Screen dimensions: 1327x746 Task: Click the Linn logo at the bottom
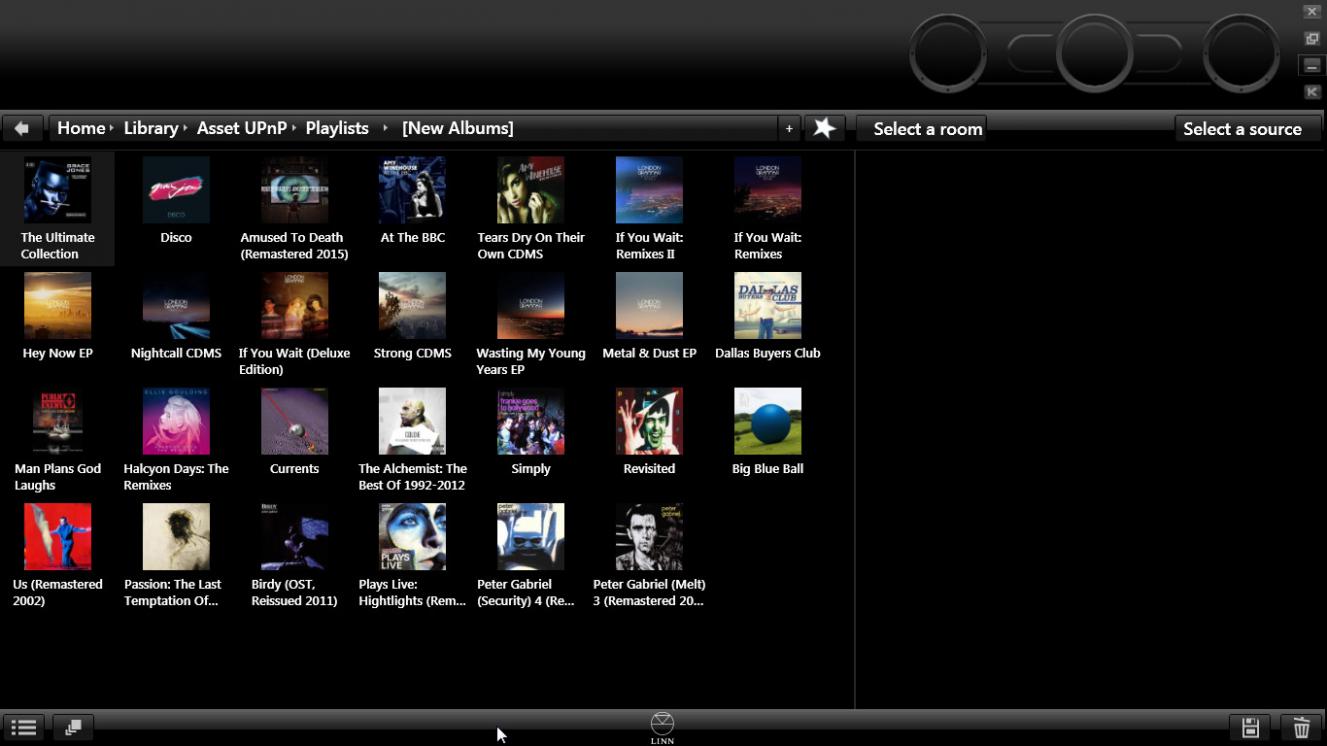click(x=662, y=727)
